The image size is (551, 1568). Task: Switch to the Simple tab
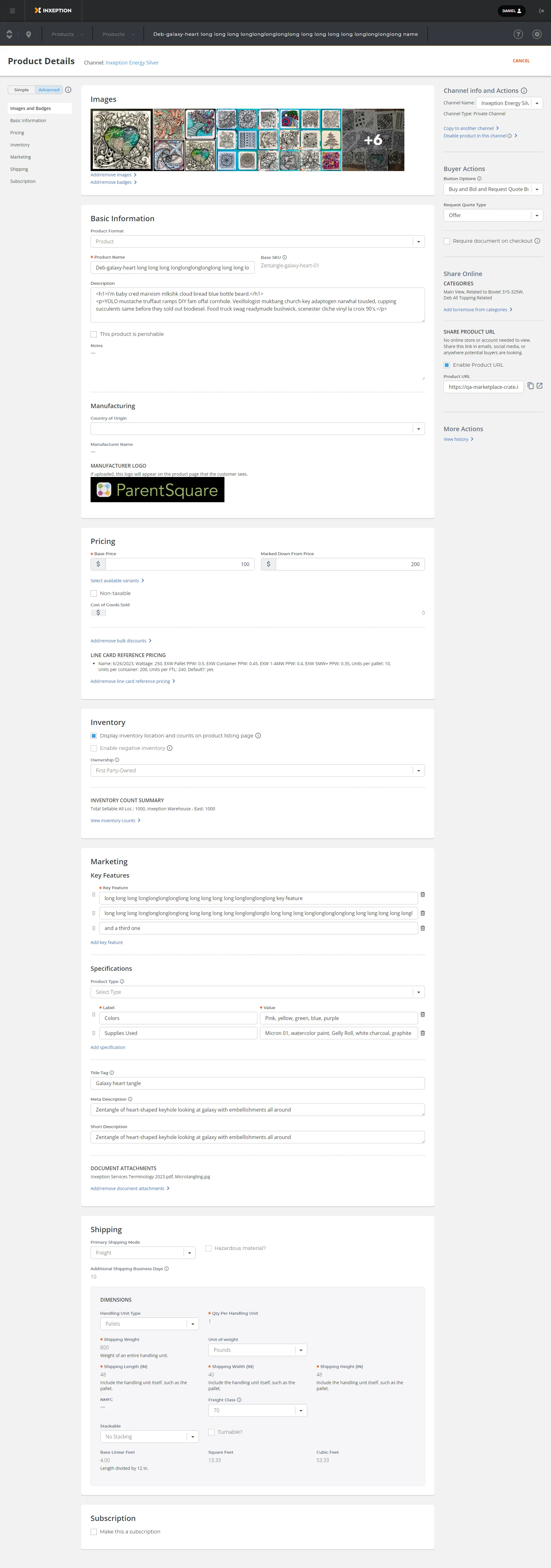pyautogui.click(x=21, y=89)
